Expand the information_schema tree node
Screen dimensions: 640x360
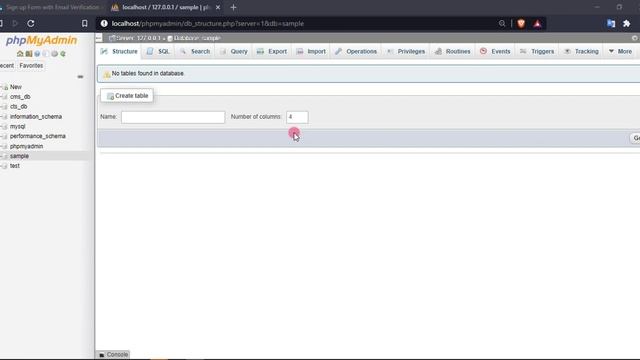tap(1, 117)
